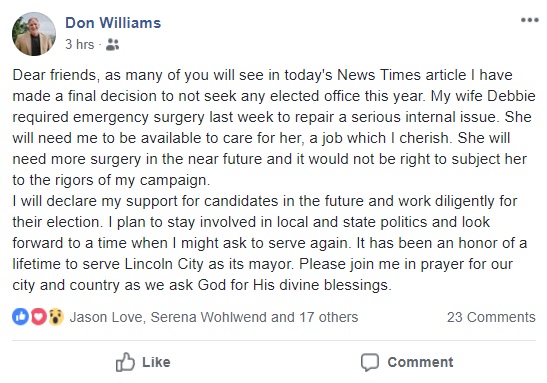This screenshot has height=383, width=547.
Task: Click the 3 hrs timestamp link
Action: coord(80,45)
